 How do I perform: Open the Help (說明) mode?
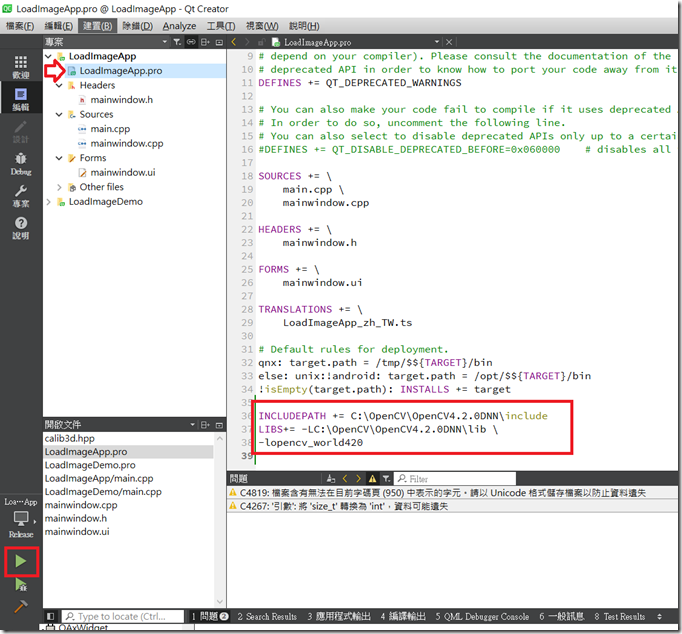click(20, 228)
